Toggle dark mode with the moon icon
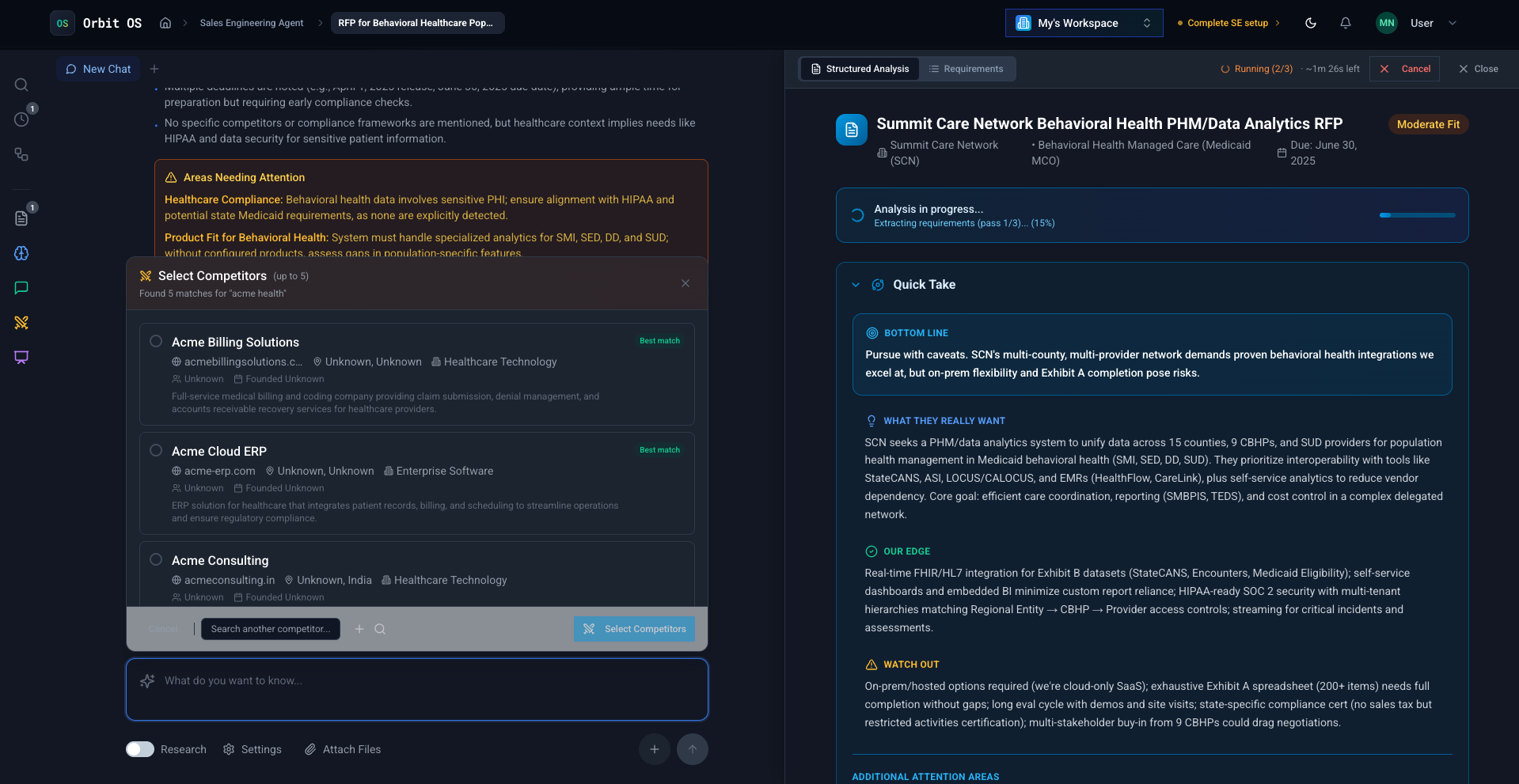Viewport: 1519px width, 784px height. tap(1310, 23)
